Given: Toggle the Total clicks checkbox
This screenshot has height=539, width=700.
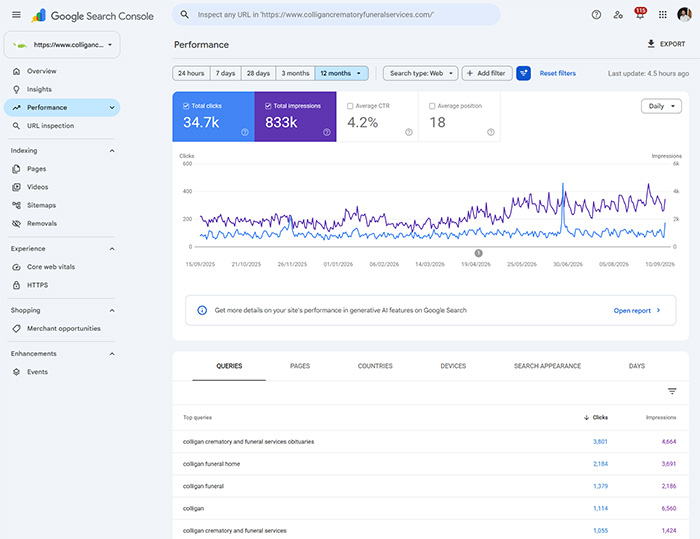Looking at the screenshot, I should point(186,106).
